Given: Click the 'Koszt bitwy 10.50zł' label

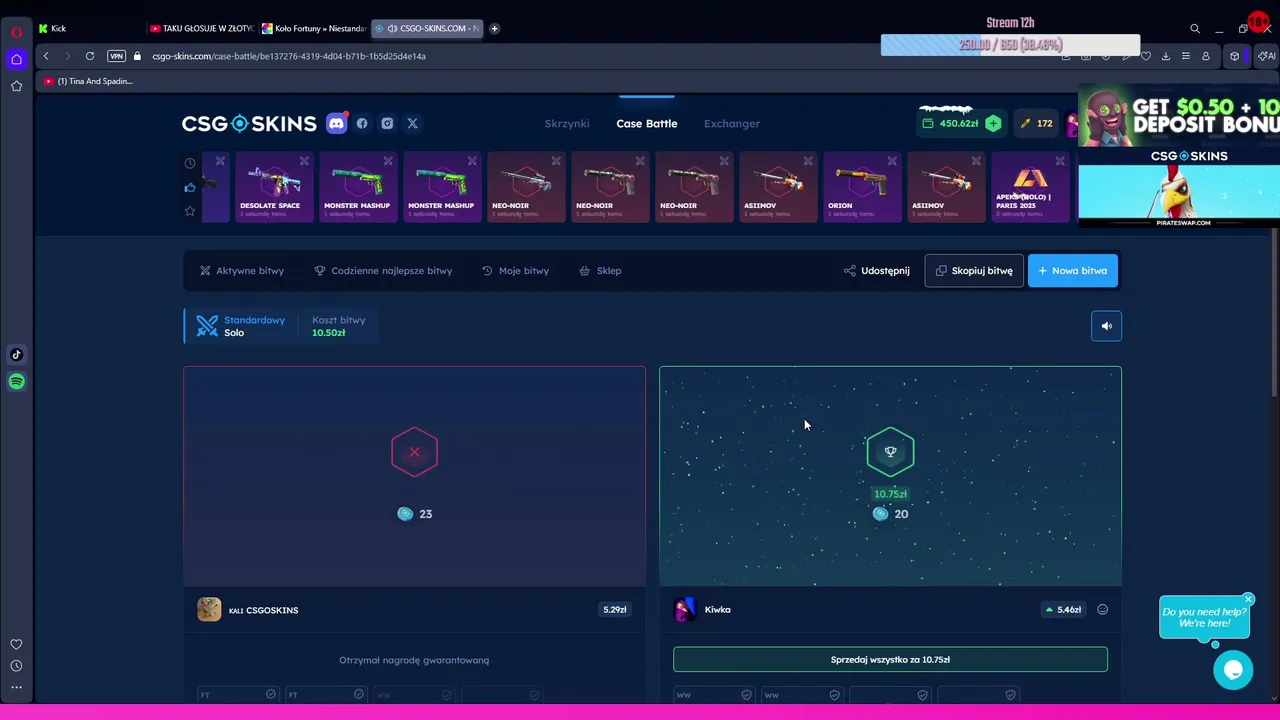Looking at the screenshot, I should tap(338, 326).
